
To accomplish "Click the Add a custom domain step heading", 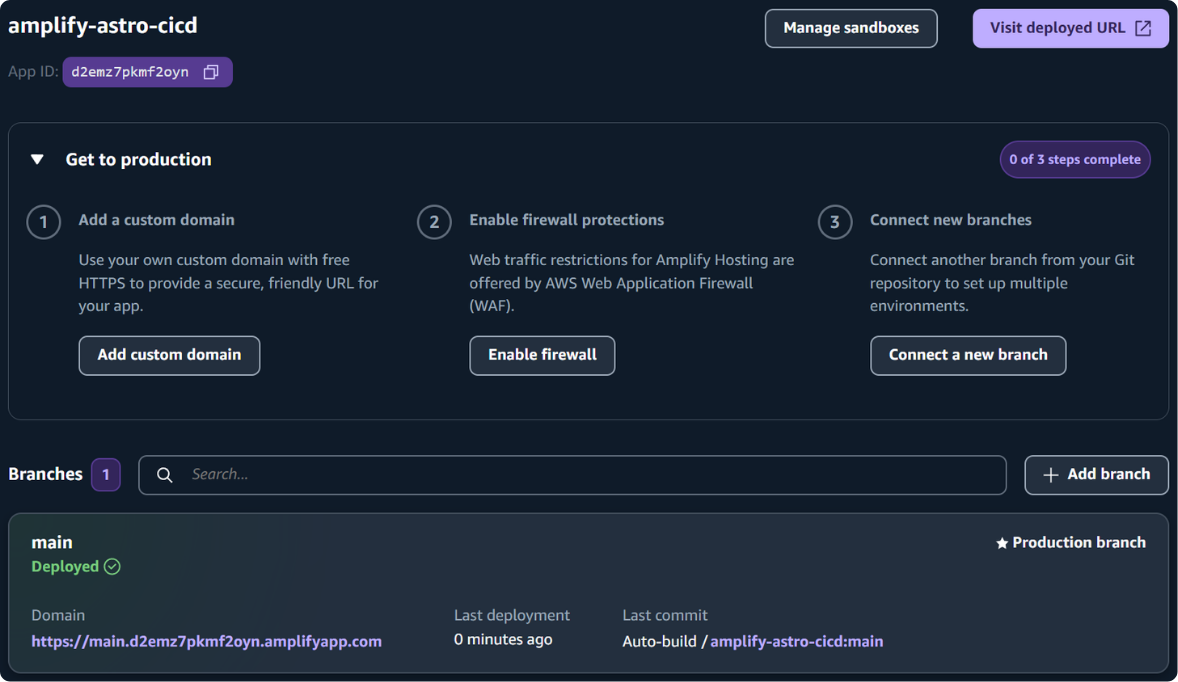I will click(156, 220).
